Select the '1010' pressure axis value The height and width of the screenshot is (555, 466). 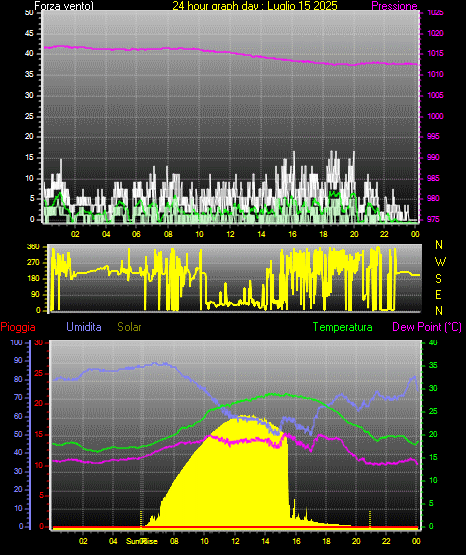[435, 74]
